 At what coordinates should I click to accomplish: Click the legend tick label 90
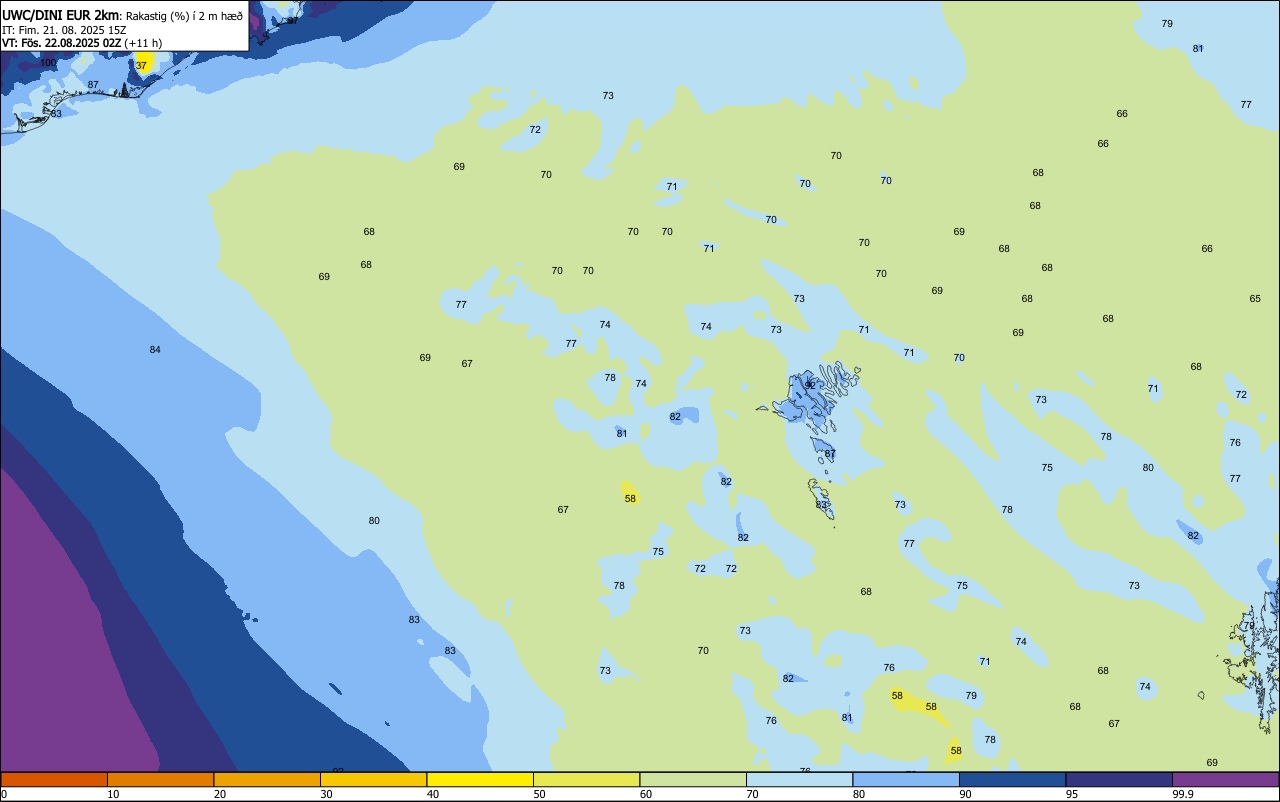[x=965, y=794]
